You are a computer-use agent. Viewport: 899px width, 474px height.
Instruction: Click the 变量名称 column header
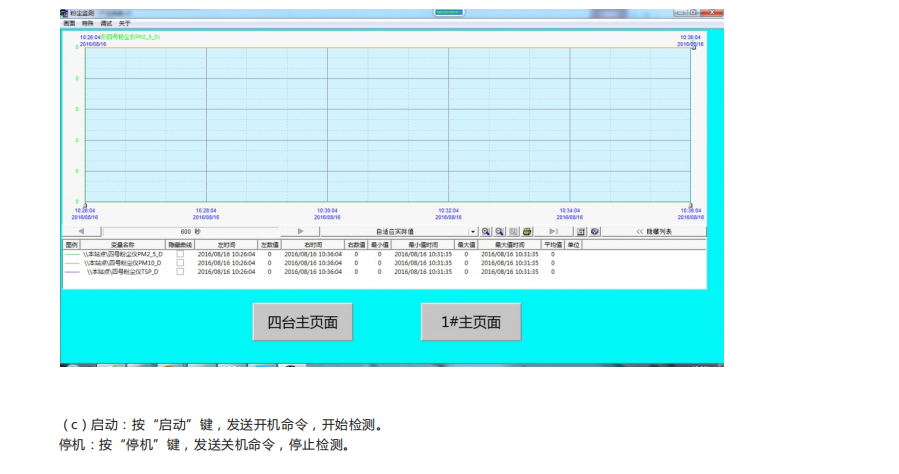123,245
